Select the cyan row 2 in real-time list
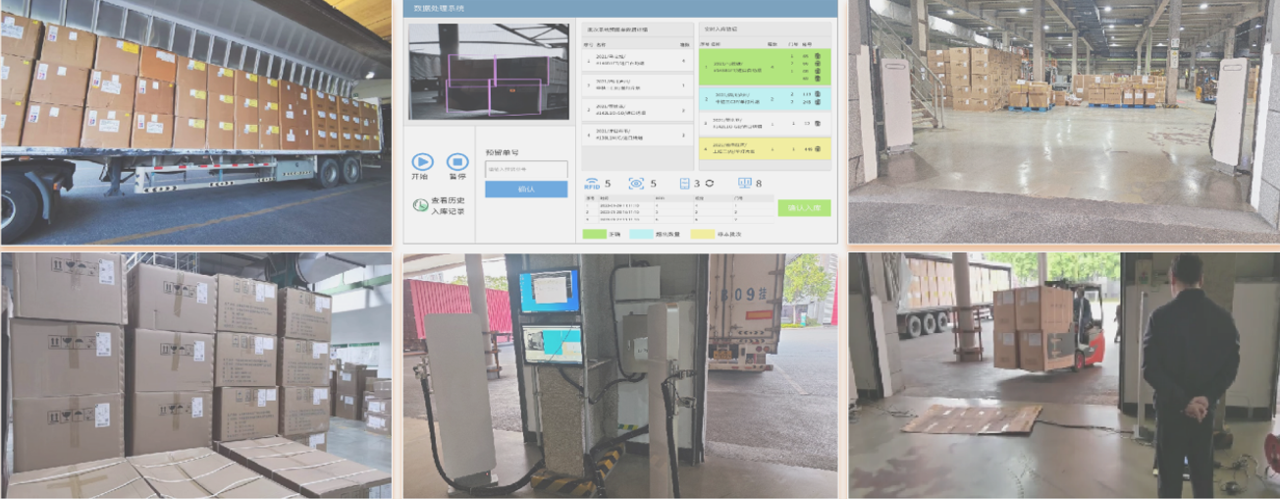This screenshot has height=499, width=1280. (765, 97)
